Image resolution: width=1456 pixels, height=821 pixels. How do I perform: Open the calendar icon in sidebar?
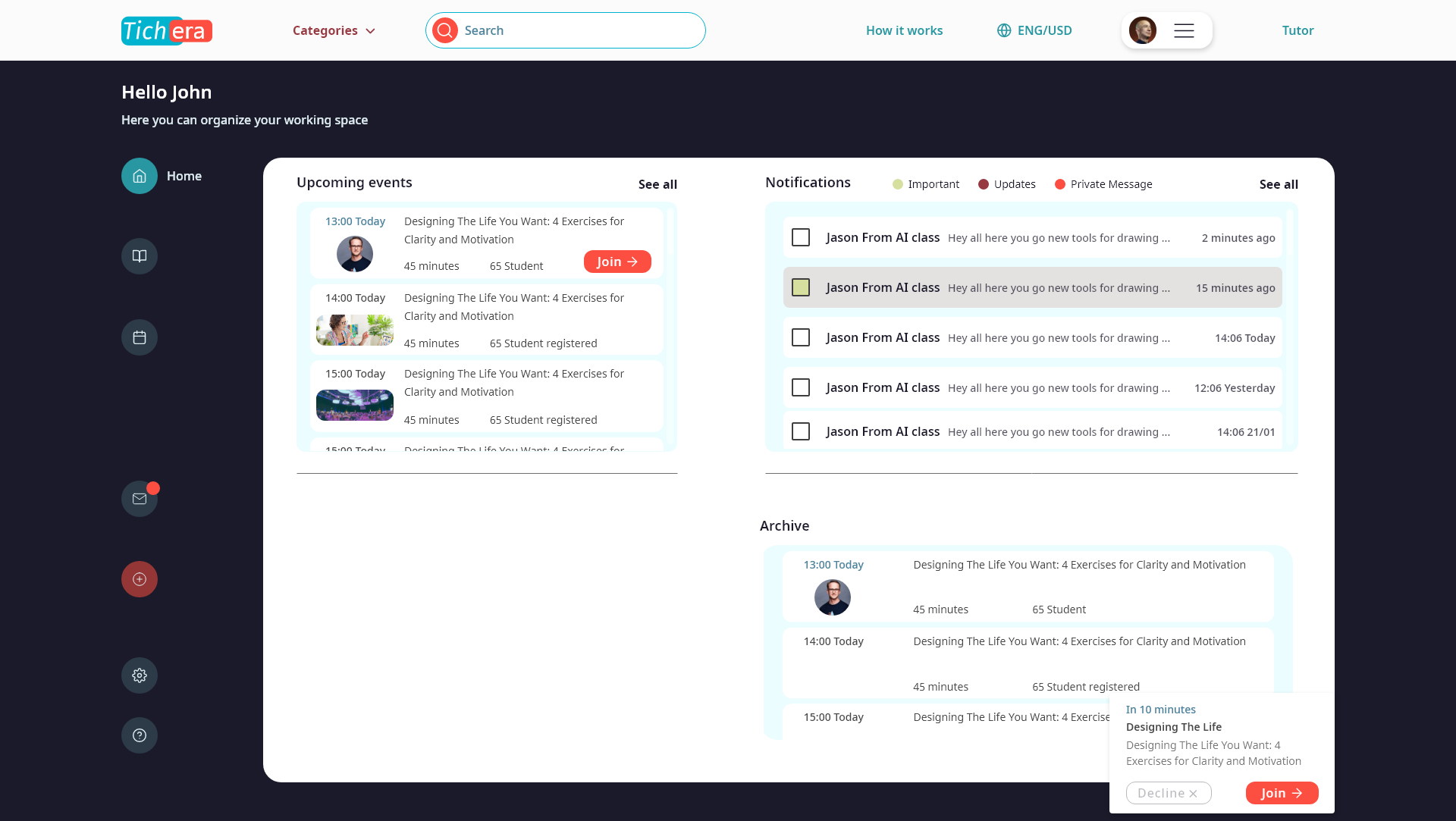click(x=140, y=337)
